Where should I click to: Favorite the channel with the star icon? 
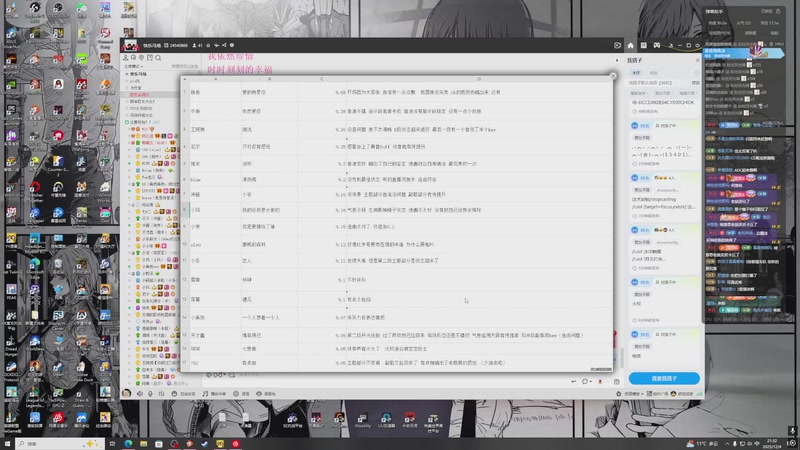(x=208, y=45)
